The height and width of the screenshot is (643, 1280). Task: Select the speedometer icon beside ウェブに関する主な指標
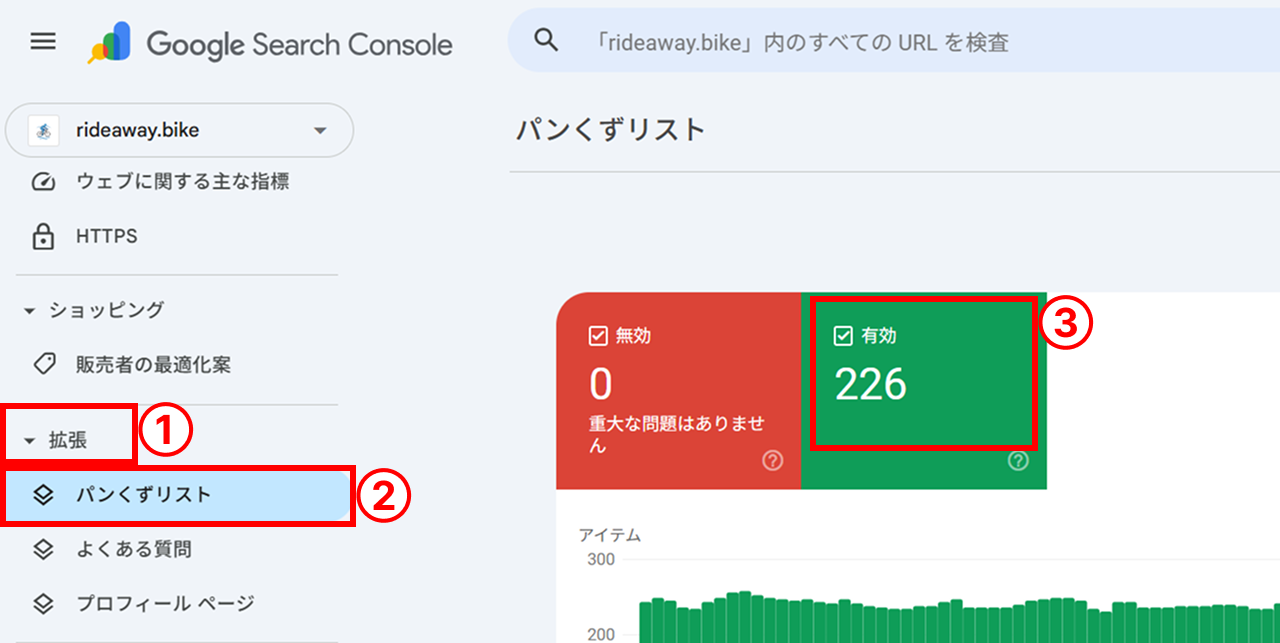(43, 181)
